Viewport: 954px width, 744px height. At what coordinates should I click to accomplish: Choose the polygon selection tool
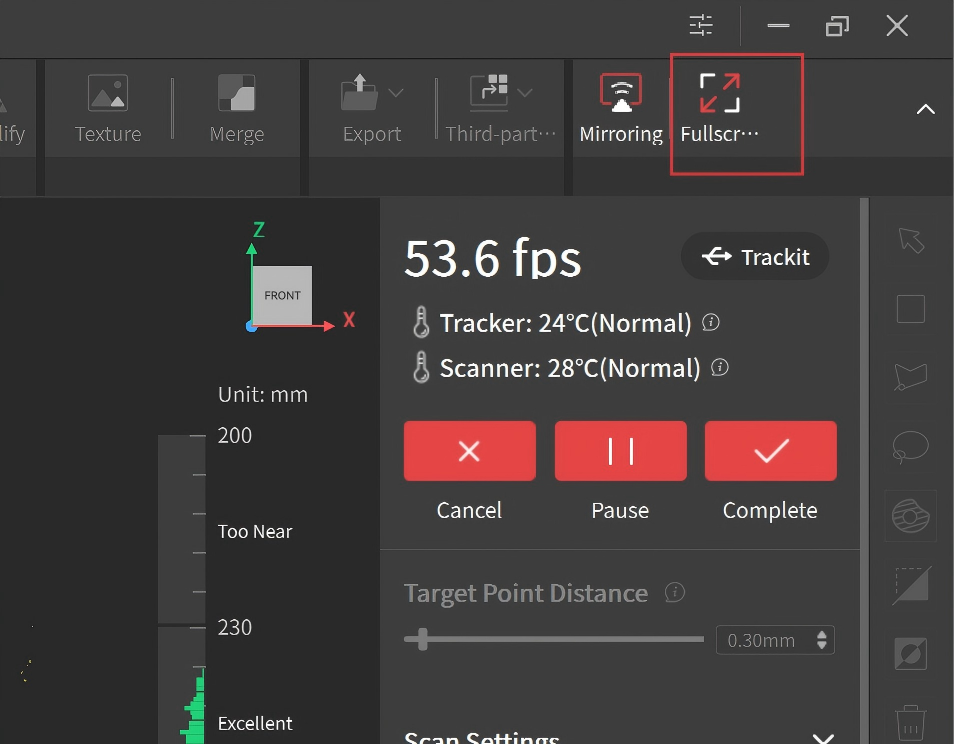[x=910, y=377]
